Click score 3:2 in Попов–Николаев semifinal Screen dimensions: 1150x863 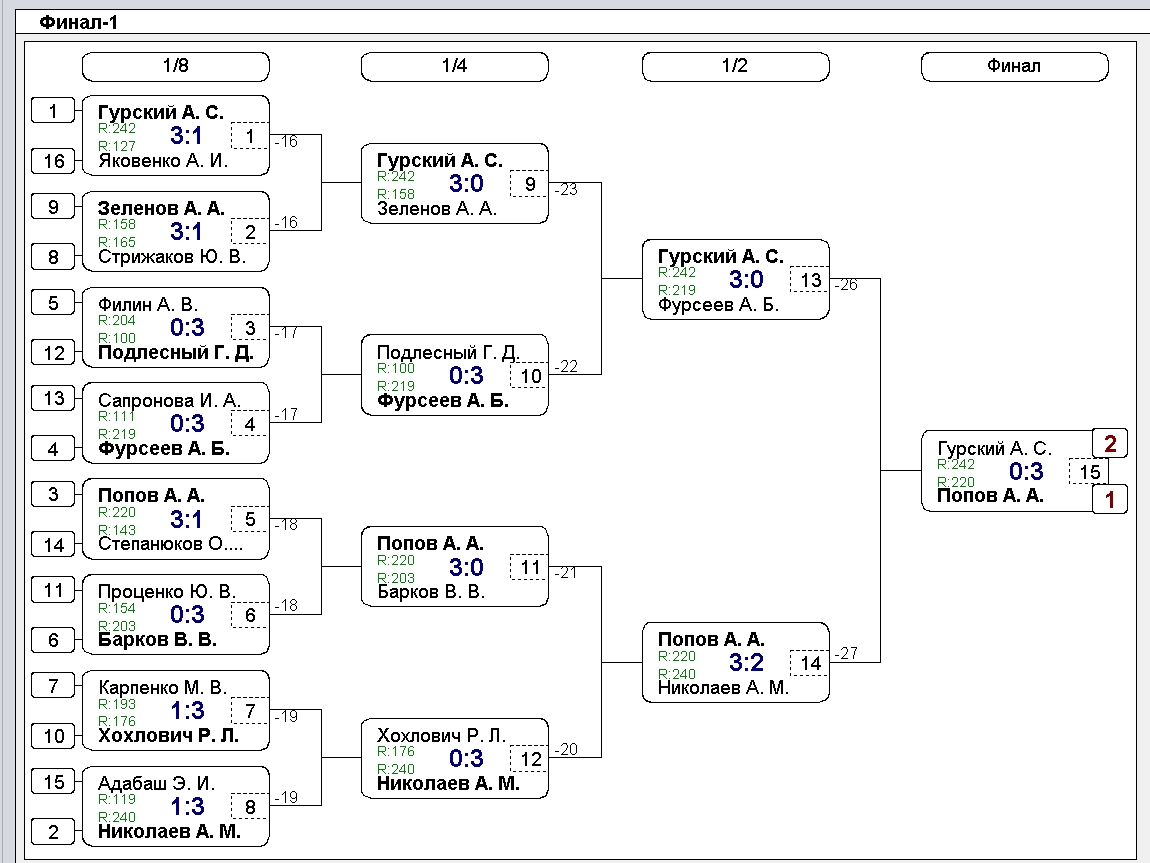(x=747, y=663)
